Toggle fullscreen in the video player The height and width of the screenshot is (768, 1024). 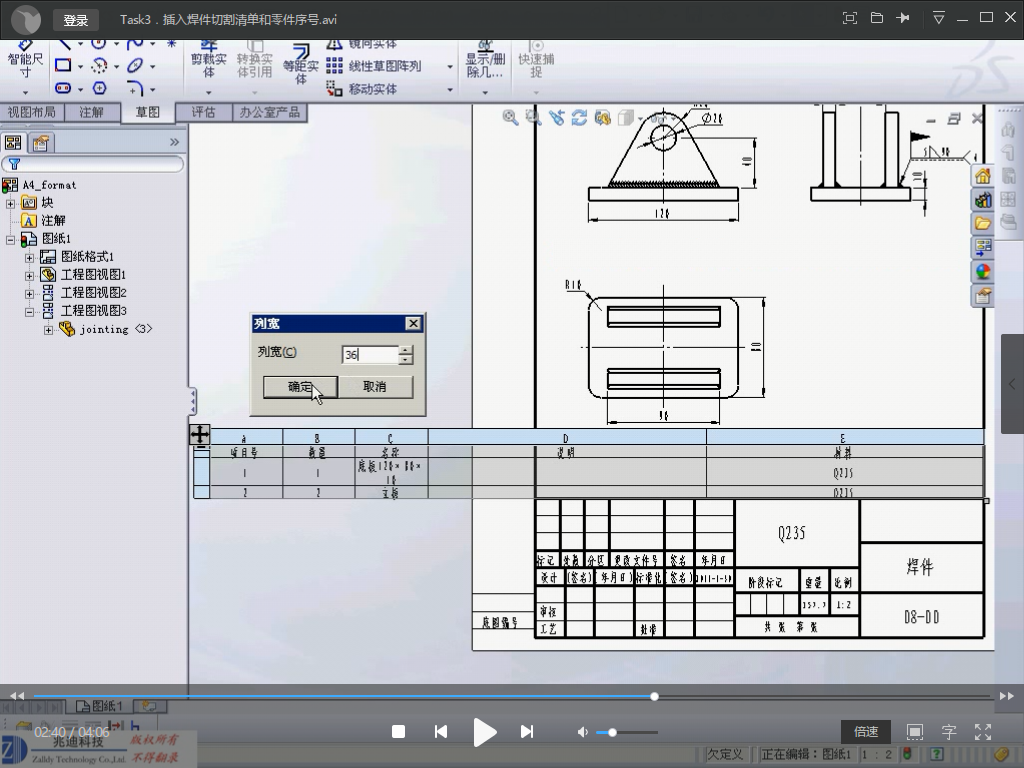click(983, 732)
